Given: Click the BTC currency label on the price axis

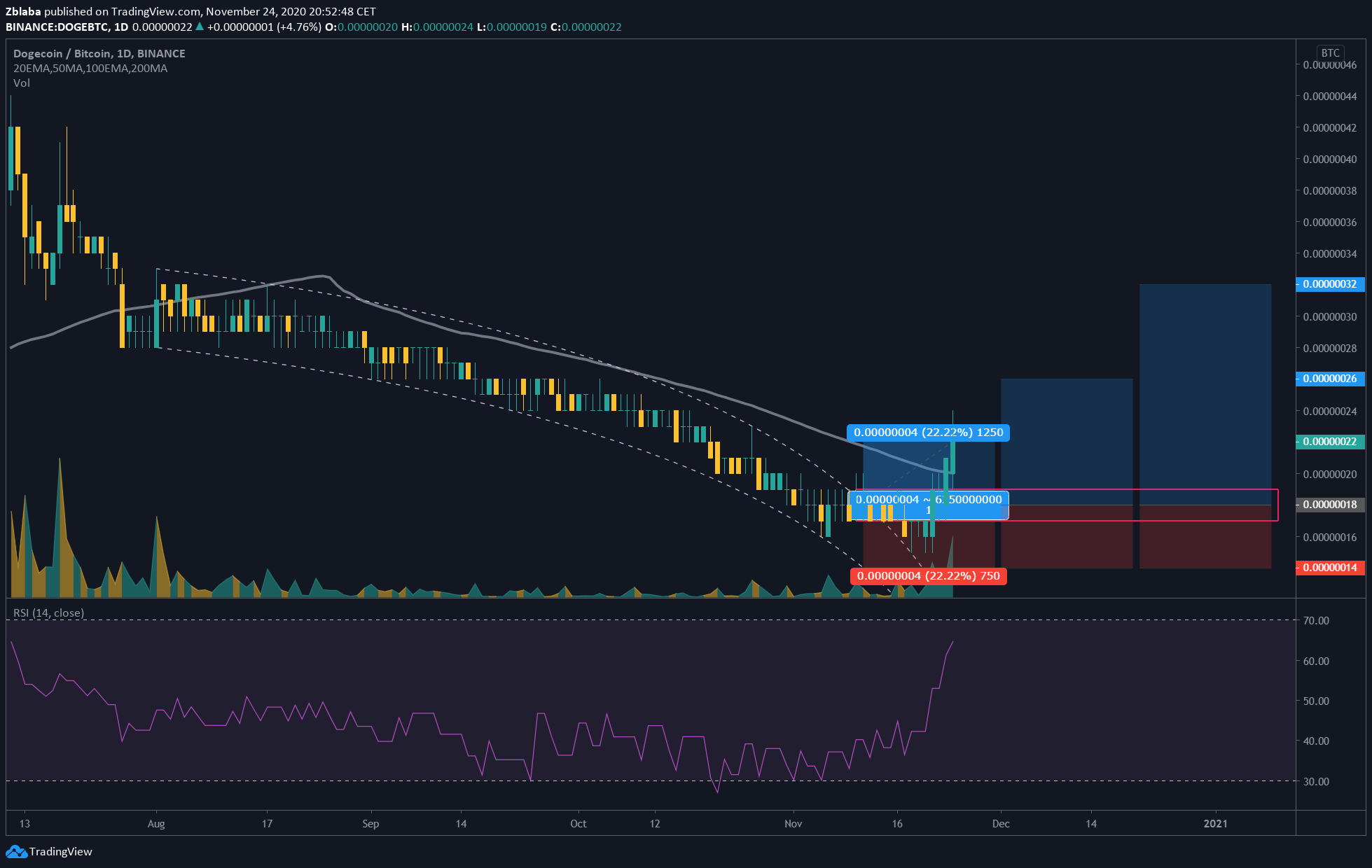Looking at the screenshot, I should click(x=1330, y=53).
